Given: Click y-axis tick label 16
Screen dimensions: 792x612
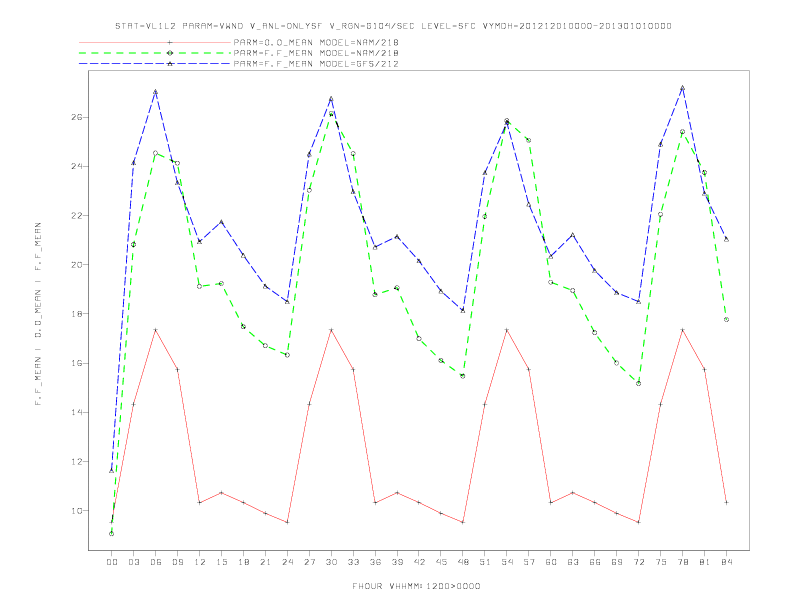Looking at the screenshot, I should (77, 363).
